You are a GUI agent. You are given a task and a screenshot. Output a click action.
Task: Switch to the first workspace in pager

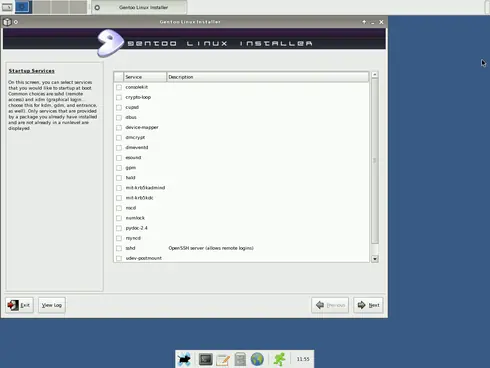(24, 7)
